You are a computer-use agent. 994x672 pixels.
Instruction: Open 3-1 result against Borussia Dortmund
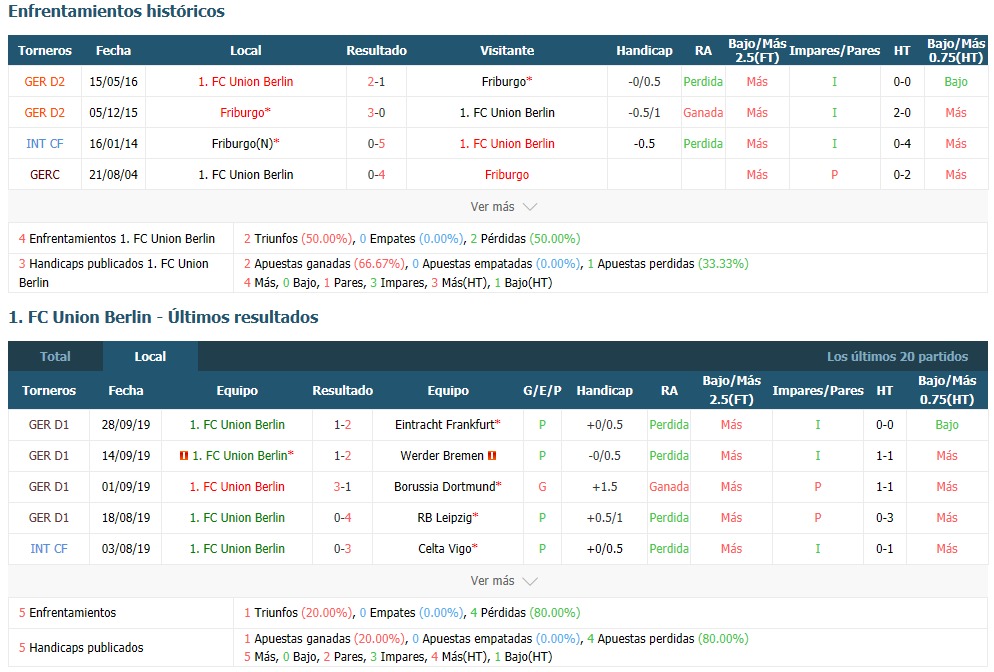click(x=342, y=487)
